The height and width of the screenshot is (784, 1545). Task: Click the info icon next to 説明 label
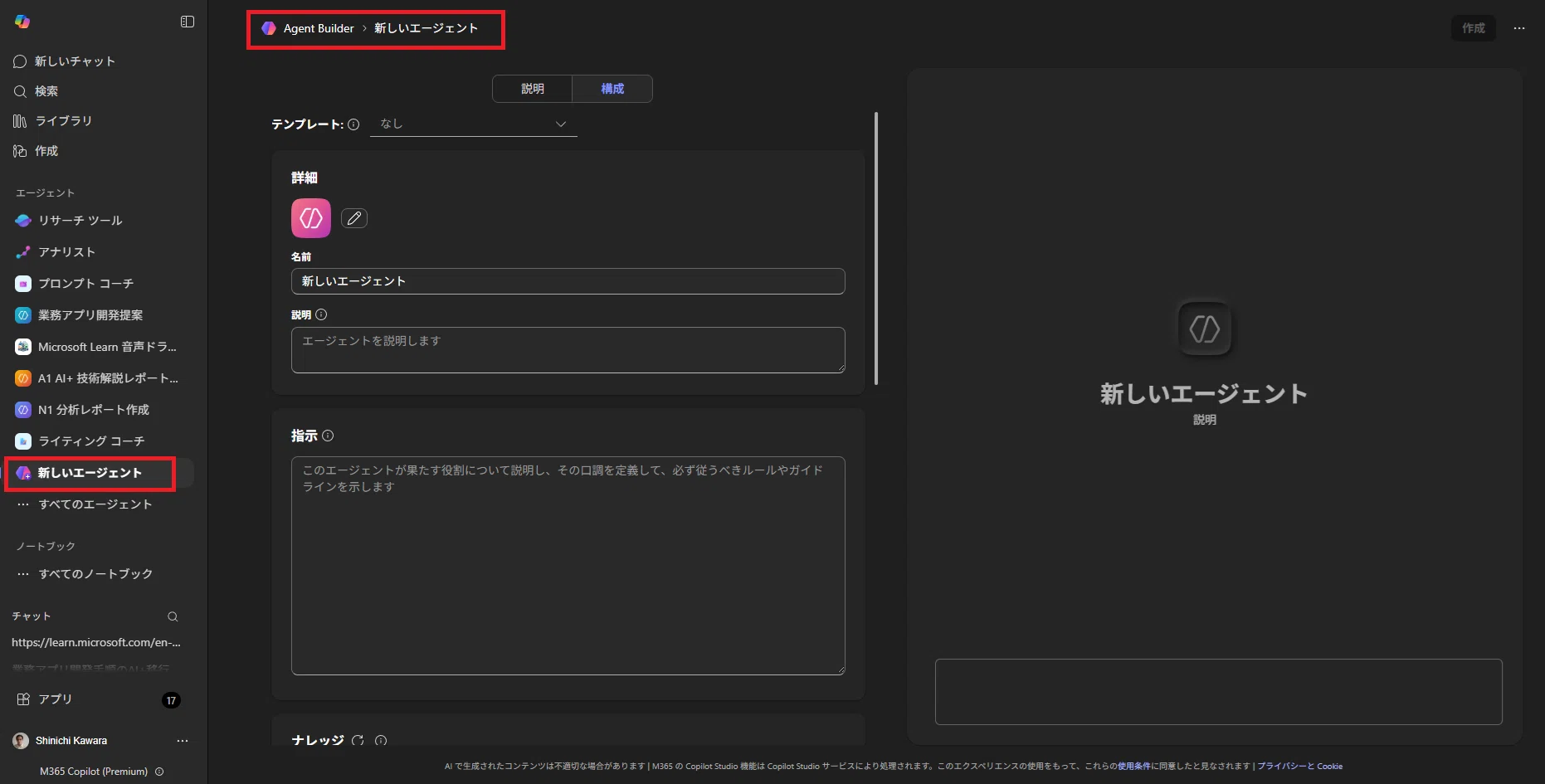(321, 314)
